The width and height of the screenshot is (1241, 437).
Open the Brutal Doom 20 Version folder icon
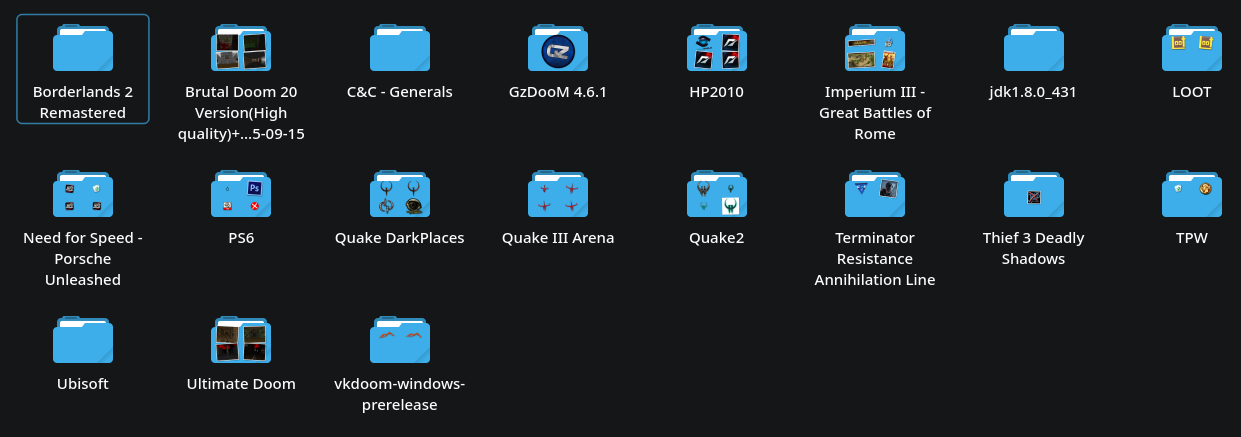(x=241, y=47)
